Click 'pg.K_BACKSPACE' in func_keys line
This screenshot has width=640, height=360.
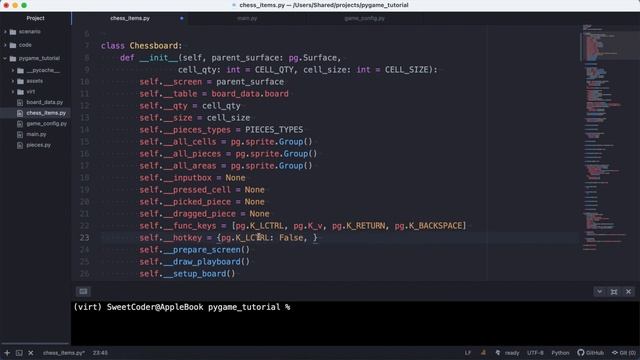428,226
